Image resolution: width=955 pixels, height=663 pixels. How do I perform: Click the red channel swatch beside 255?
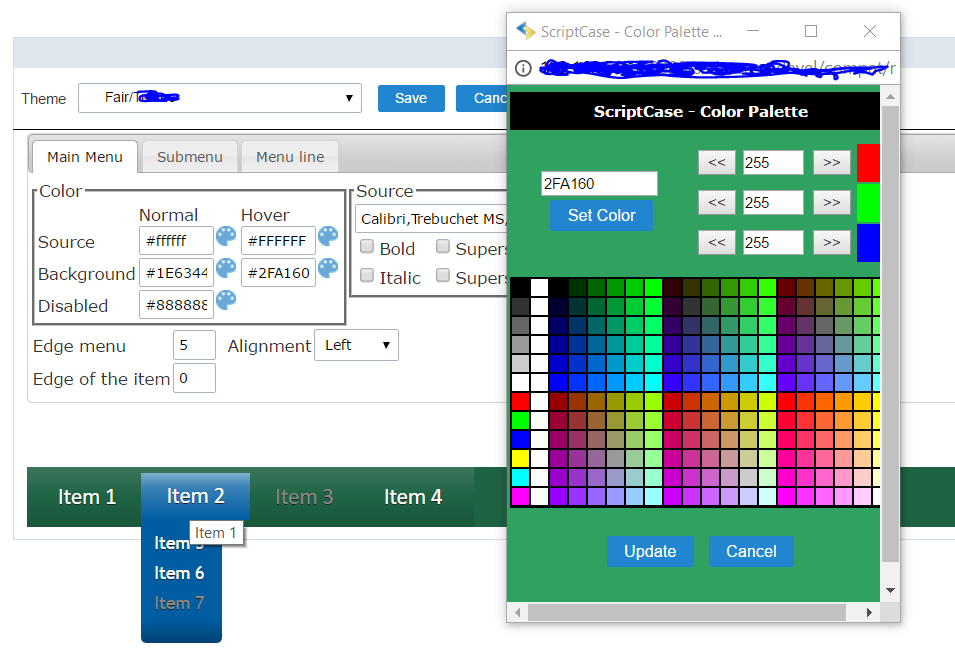(868, 163)
